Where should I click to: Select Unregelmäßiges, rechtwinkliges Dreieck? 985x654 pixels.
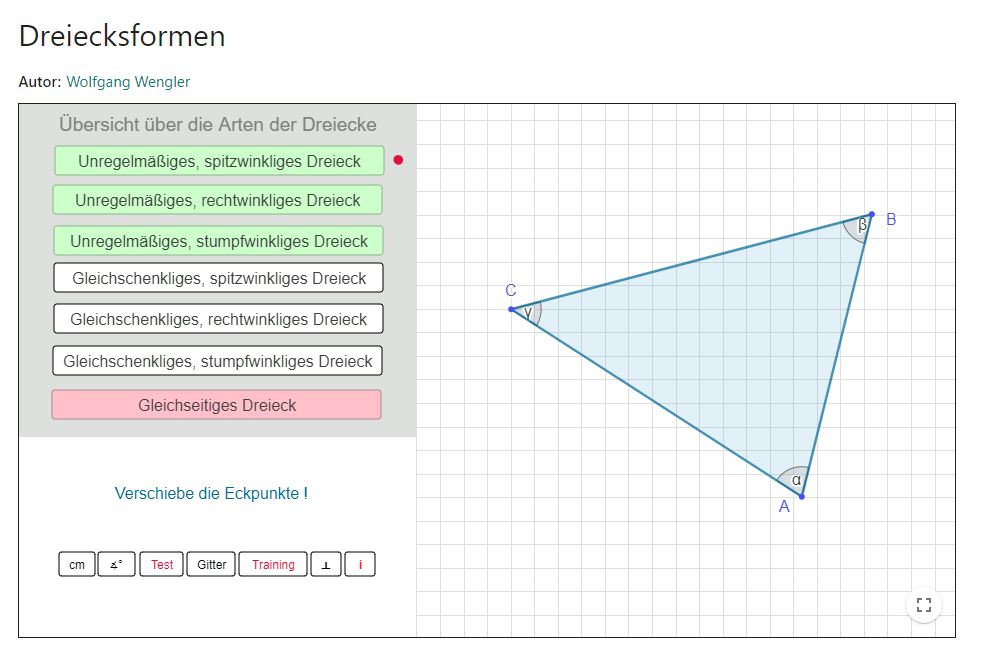tap(217, 200)
